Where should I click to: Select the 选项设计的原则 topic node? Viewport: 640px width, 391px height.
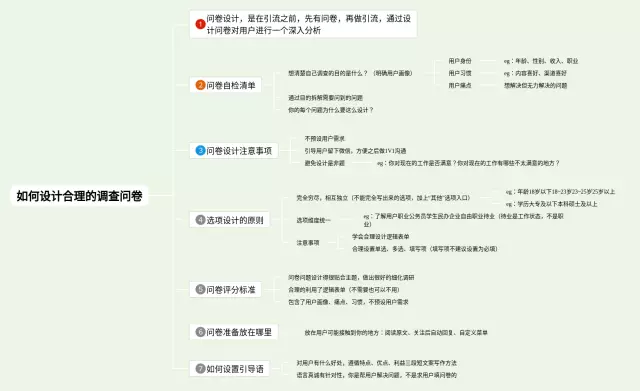tap(229, 220)
